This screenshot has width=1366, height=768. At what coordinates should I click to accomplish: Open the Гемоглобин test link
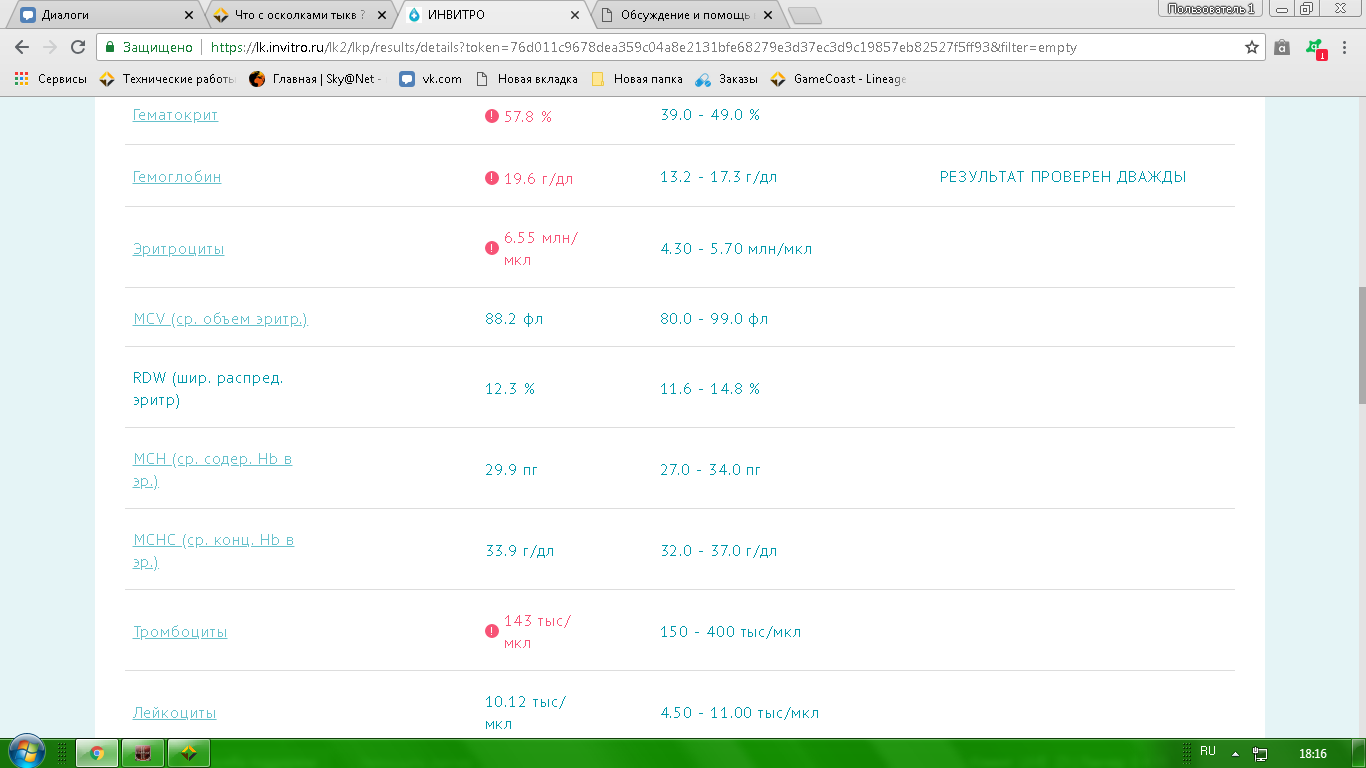177,177
